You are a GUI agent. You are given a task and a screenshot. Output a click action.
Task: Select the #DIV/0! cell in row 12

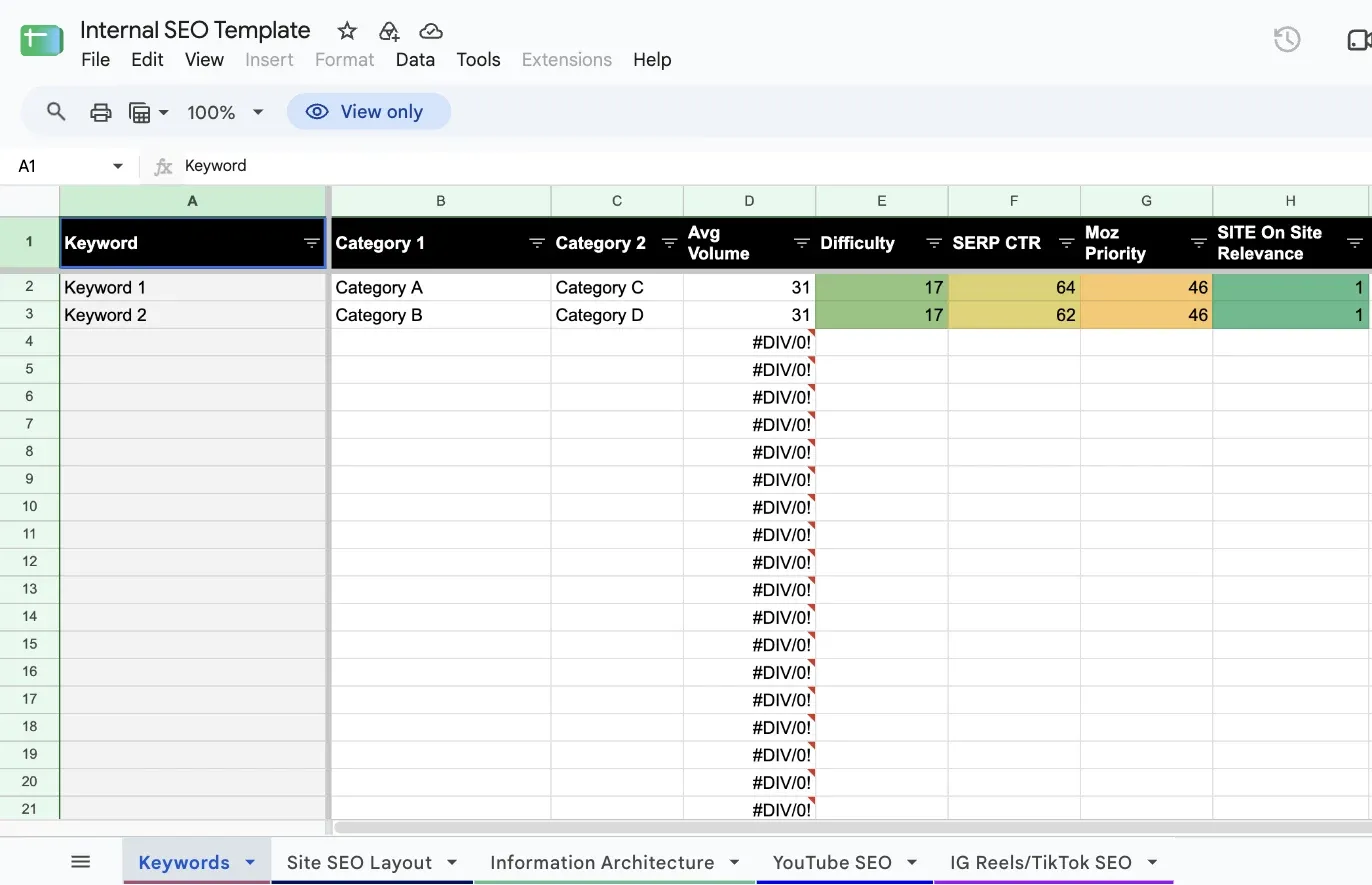749,562
